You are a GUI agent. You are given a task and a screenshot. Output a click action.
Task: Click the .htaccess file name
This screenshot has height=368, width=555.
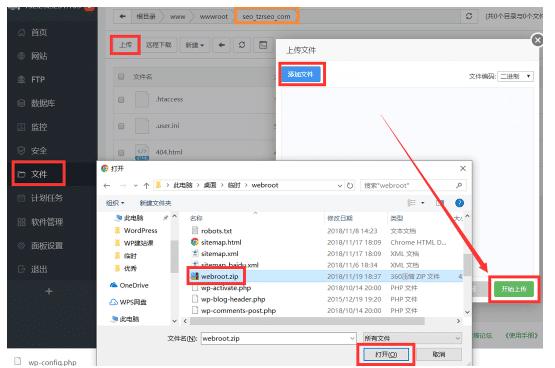point(169,99)
